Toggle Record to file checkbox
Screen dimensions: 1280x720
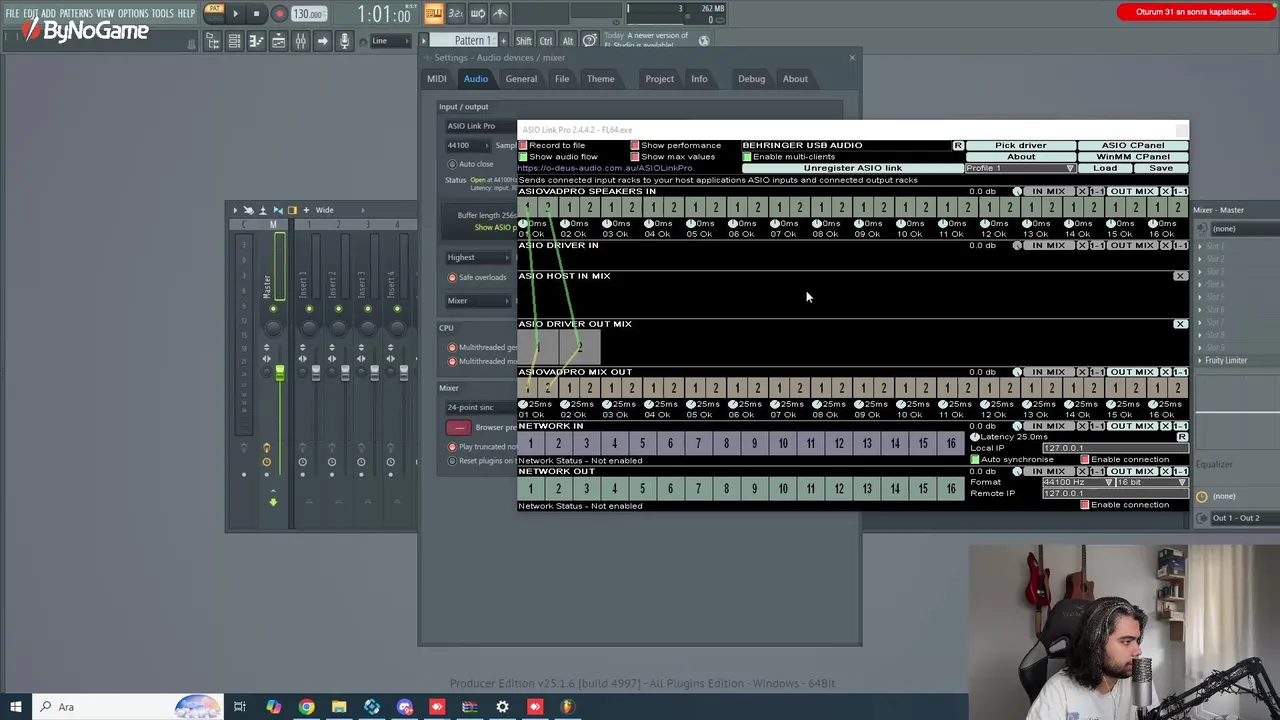tap(523, 146)
